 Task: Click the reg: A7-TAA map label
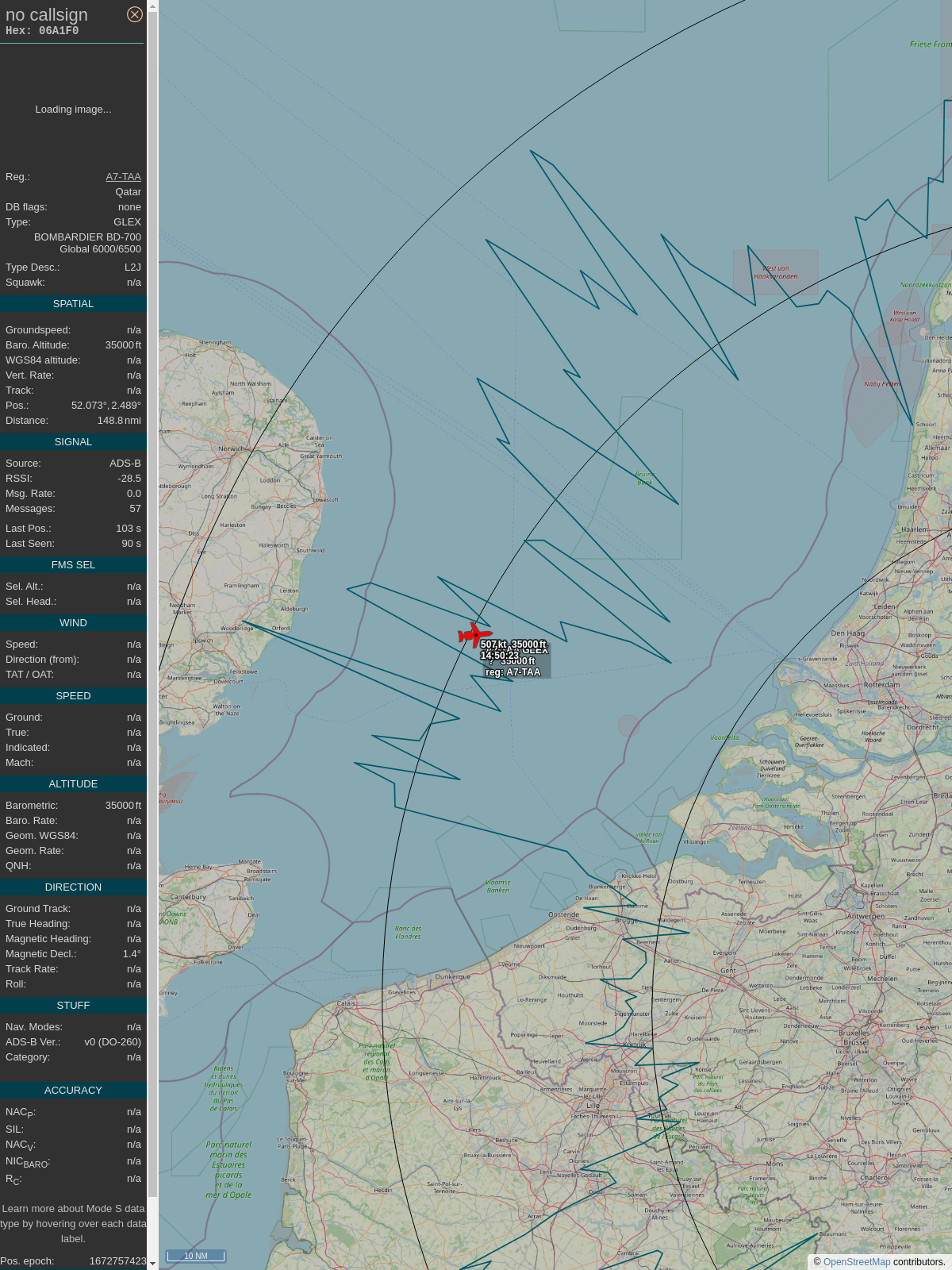click(513, 672)
